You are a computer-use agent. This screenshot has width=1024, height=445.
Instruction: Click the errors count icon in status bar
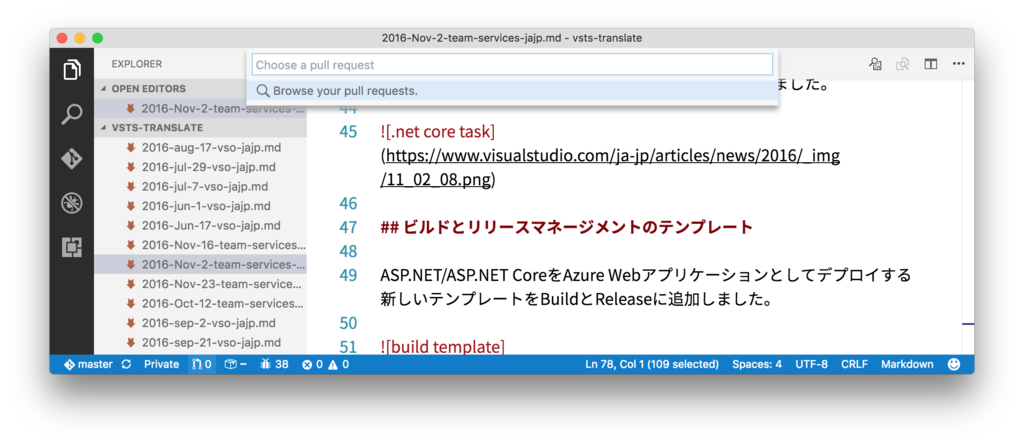(x=312, y=364)
